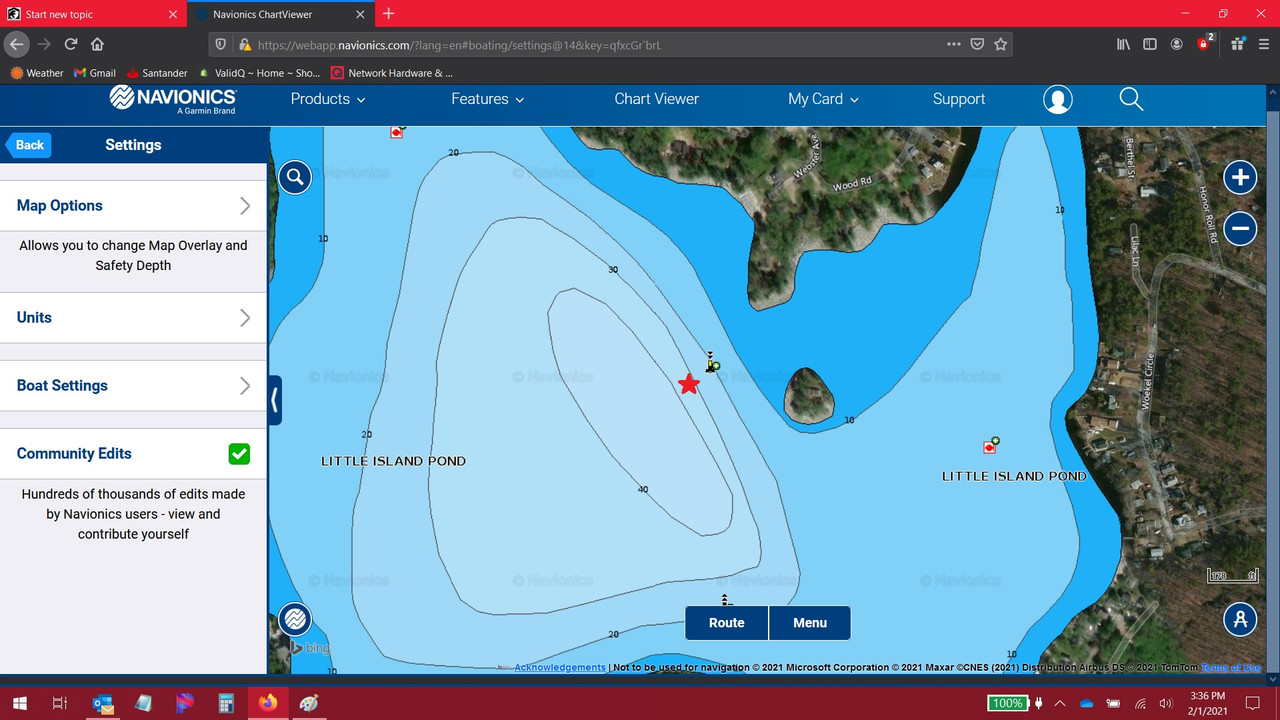1280x720 pixels.
Task: Select the red community marker at right pond
Action: (990, 446)
